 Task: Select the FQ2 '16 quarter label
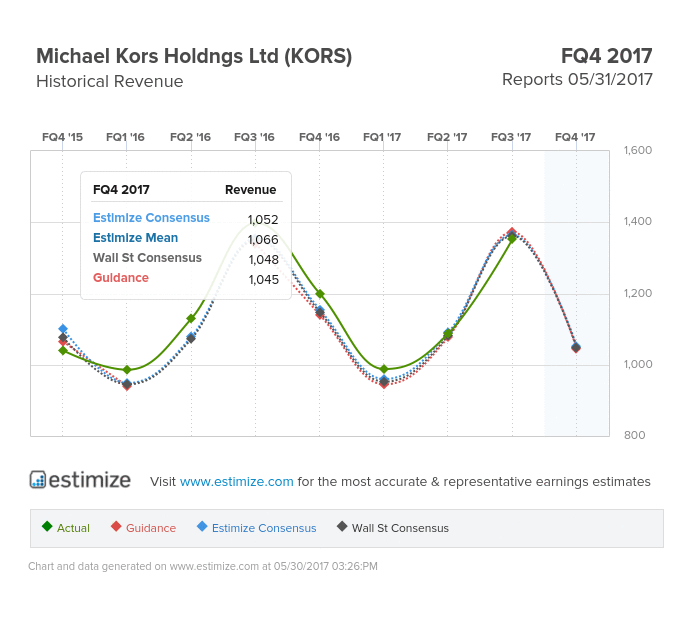[190, 137]
